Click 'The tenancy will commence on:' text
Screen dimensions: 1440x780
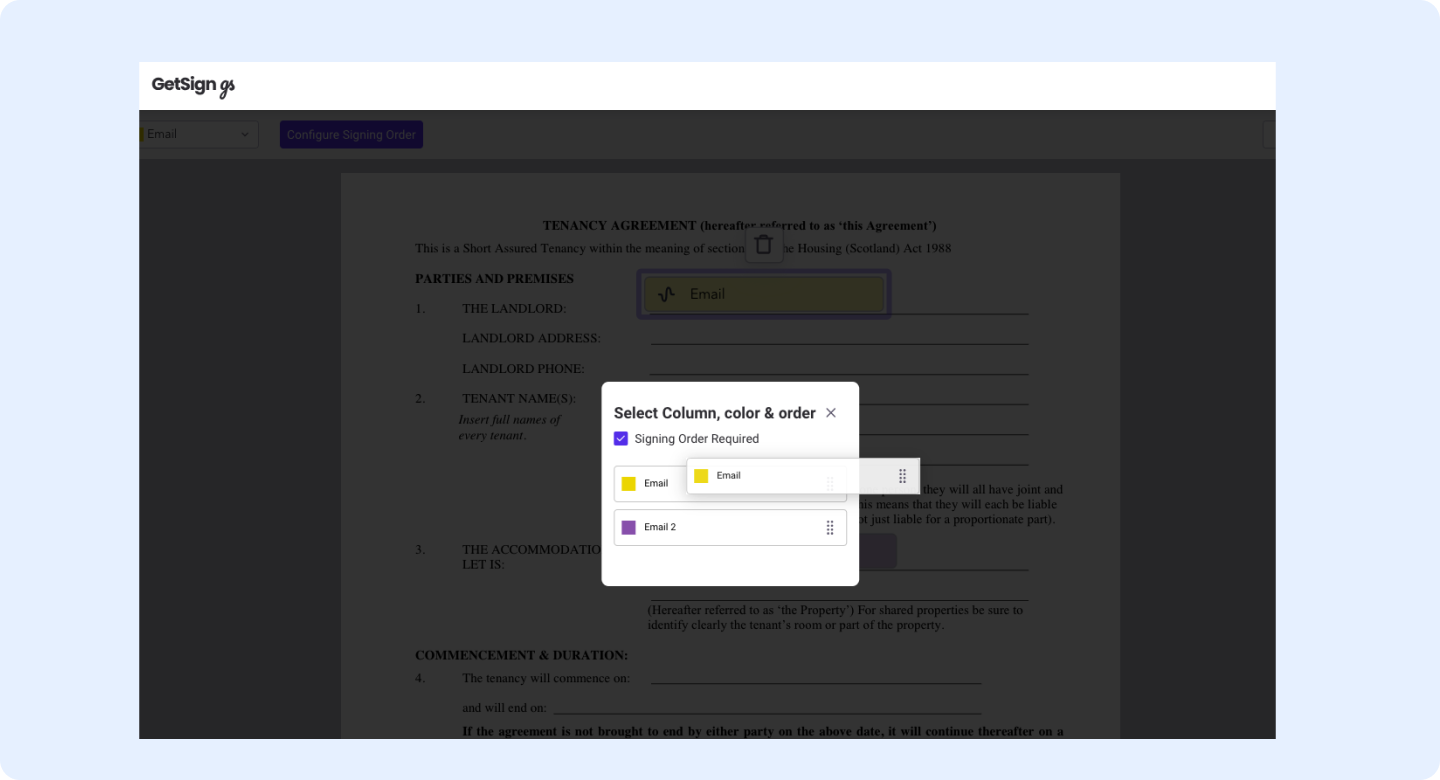(x=546, y=678)
